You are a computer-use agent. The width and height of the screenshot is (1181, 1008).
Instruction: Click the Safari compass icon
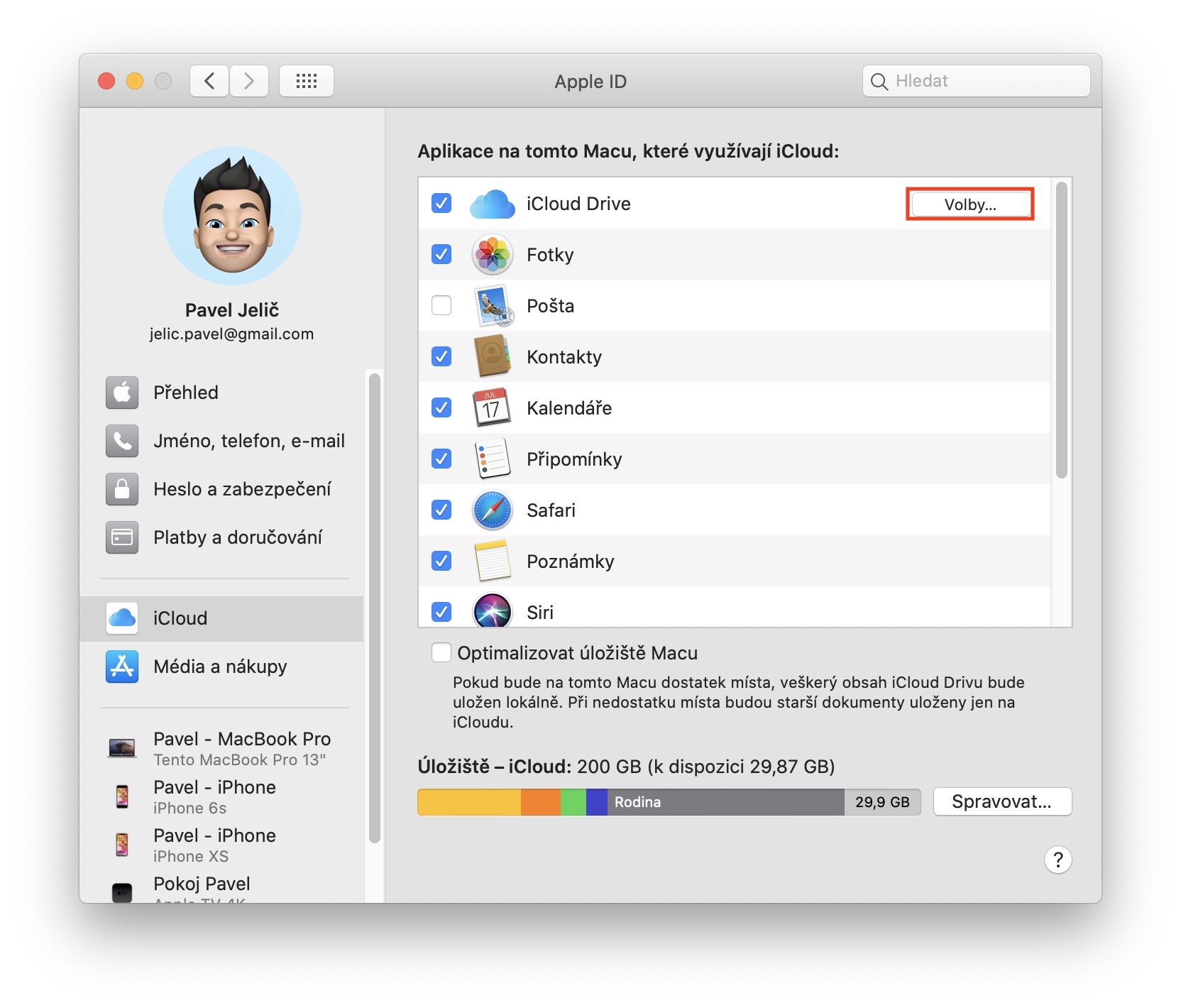[492, 510]
